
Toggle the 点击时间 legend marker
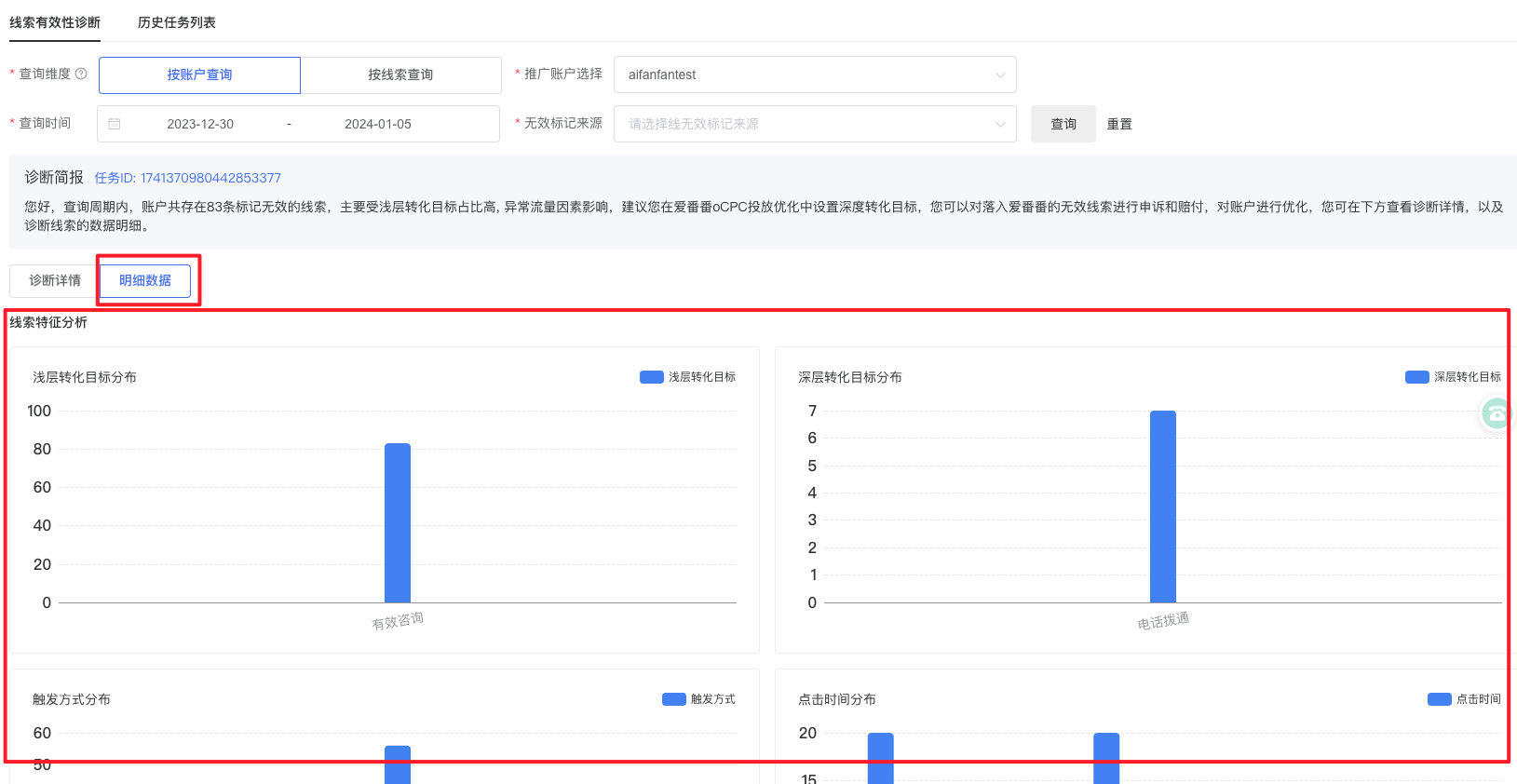coord(1439,699)
